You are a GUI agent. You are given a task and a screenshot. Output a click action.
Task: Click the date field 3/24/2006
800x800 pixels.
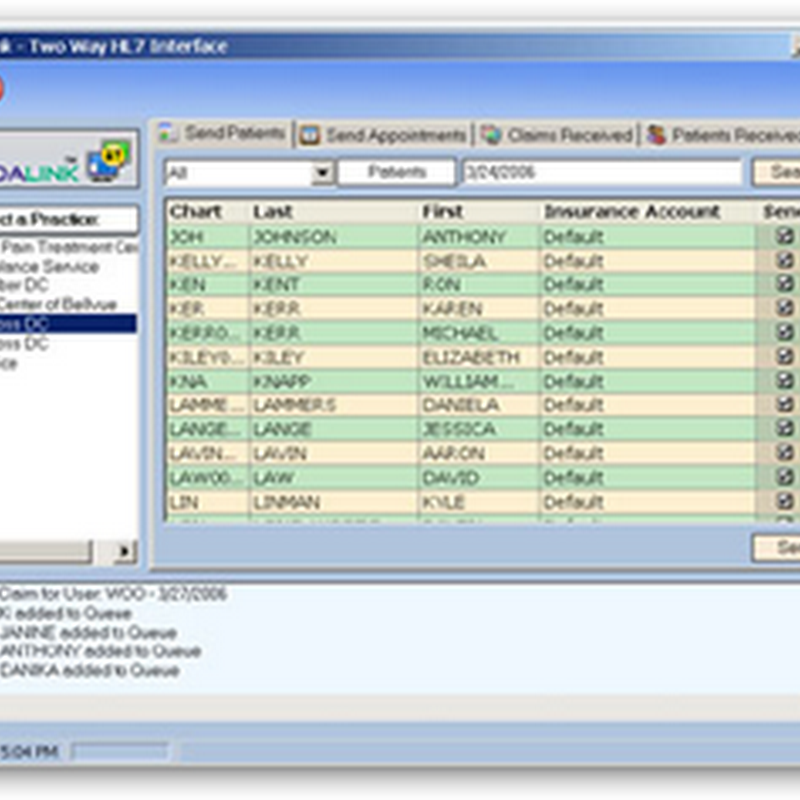pyautogui.click(x=602, y=172)
